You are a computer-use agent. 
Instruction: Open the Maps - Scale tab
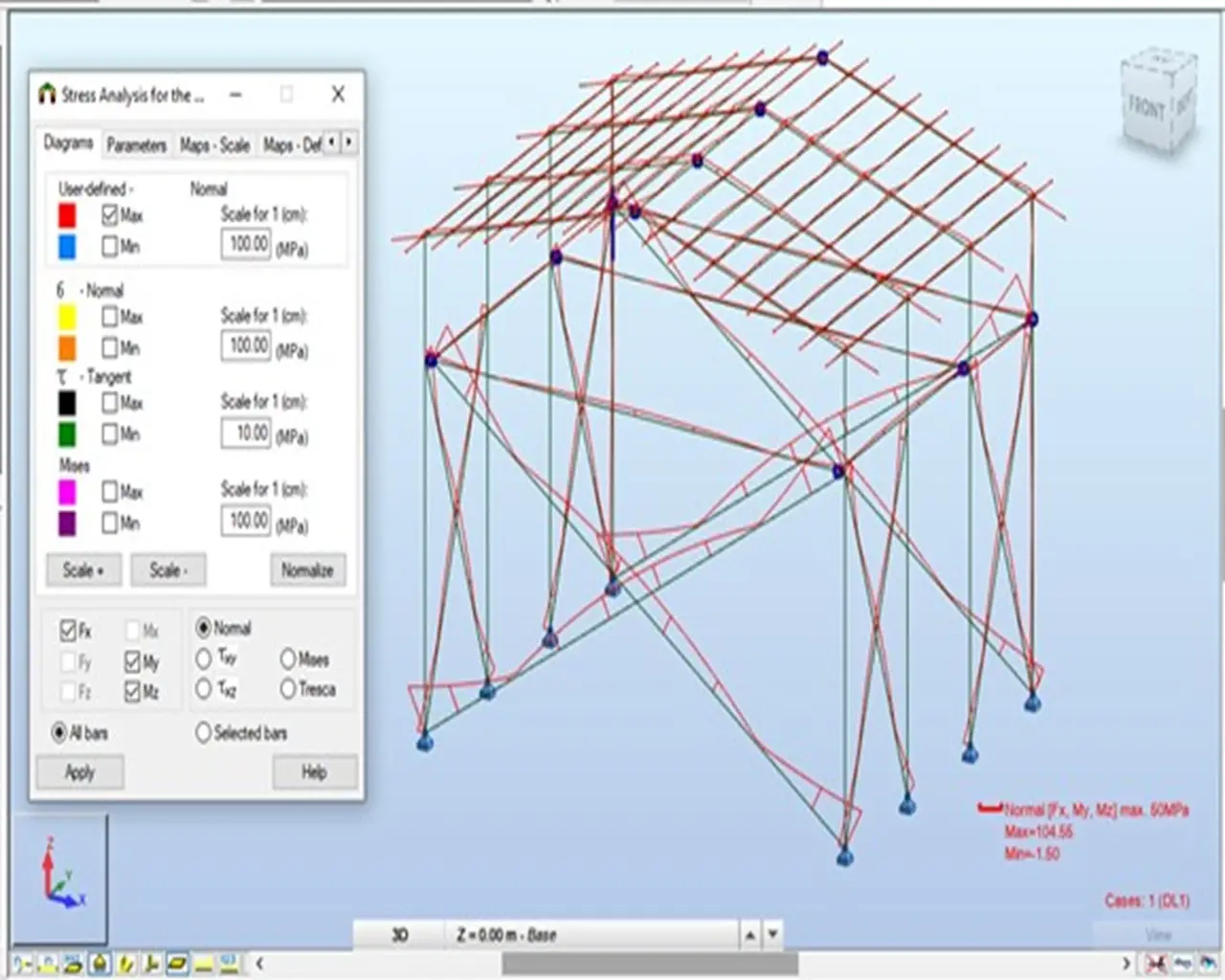click(214, 145)
